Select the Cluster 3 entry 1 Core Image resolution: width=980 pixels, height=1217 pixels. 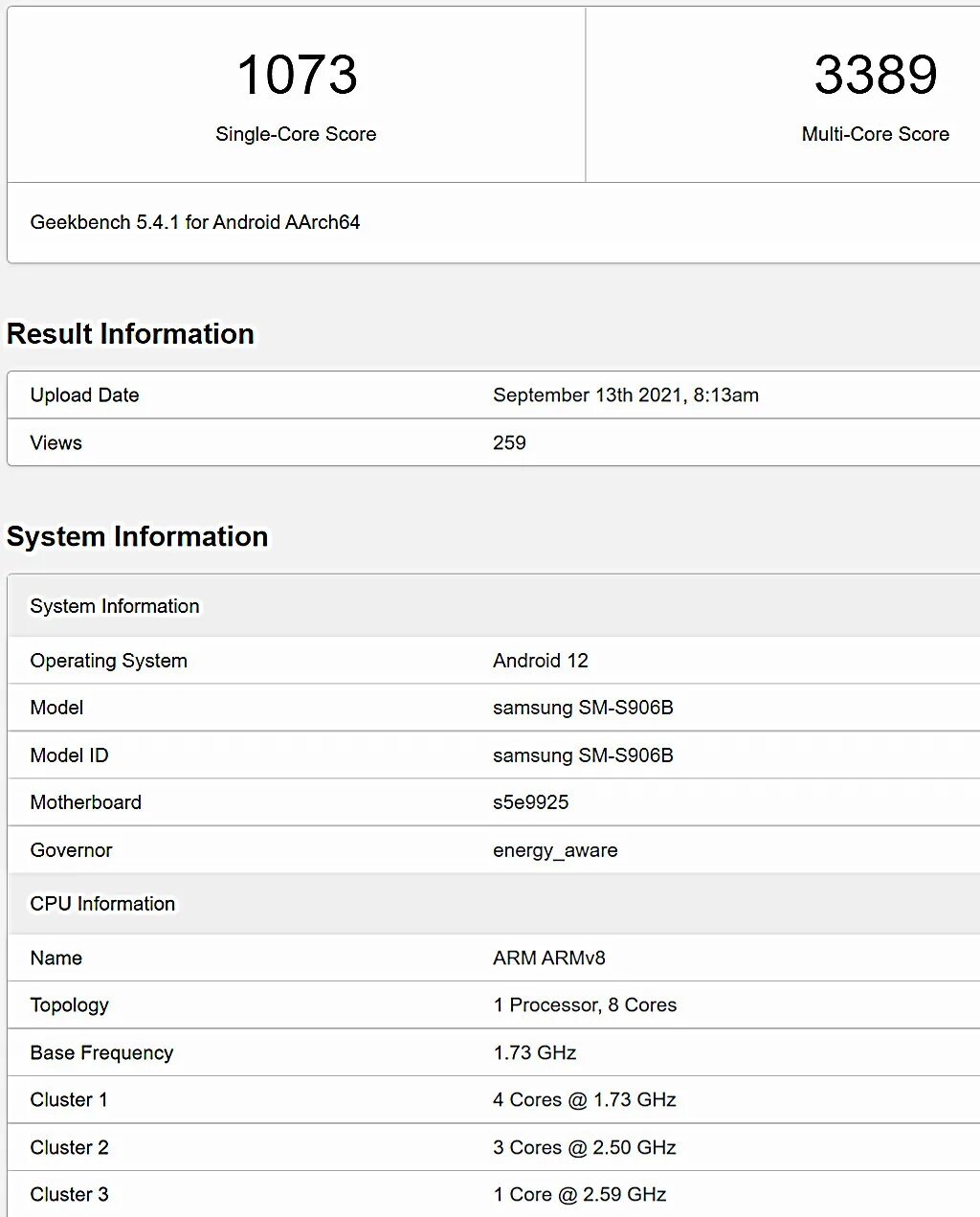pos(578,1194)
